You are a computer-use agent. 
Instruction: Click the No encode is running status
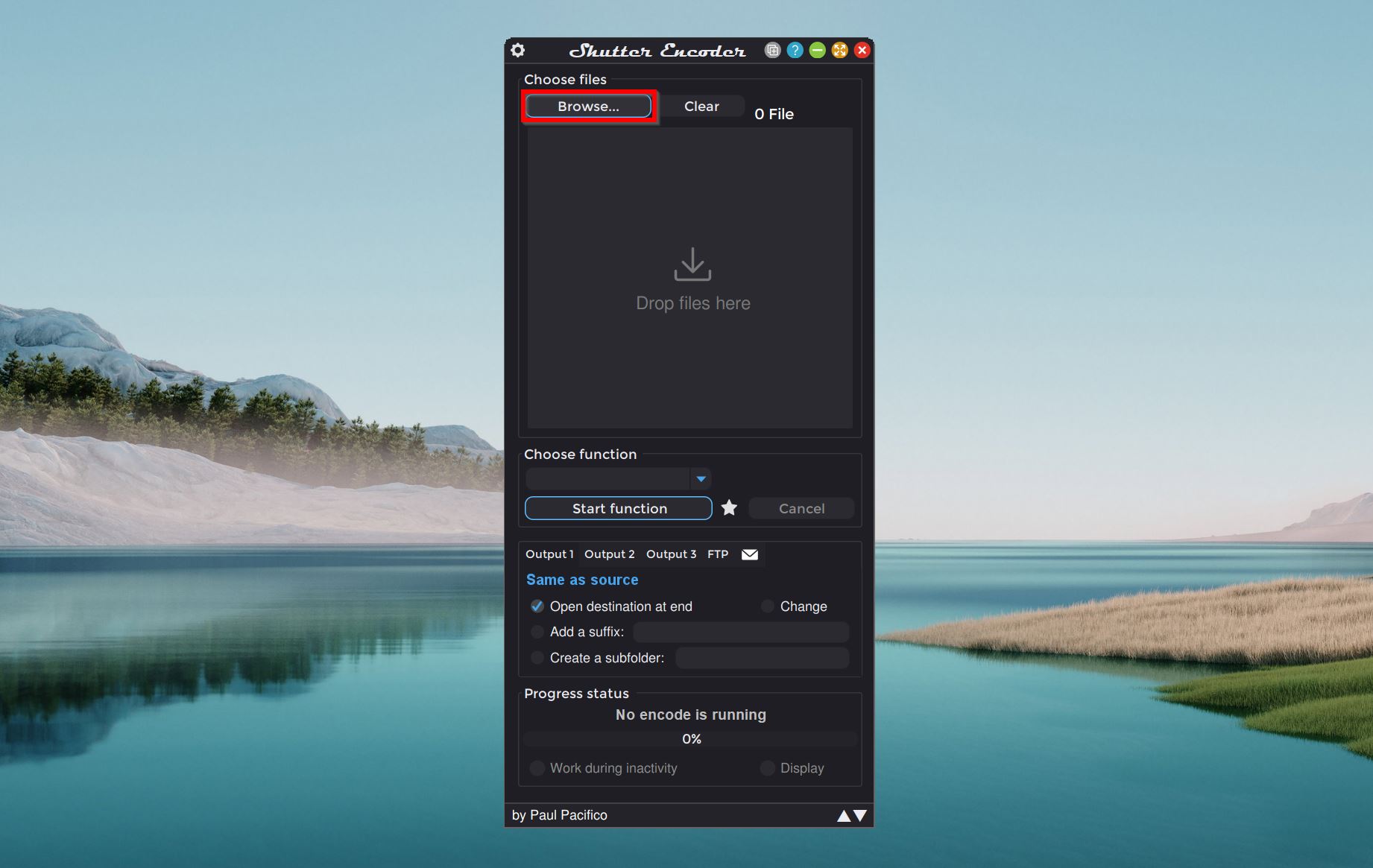tap(690, 715)
